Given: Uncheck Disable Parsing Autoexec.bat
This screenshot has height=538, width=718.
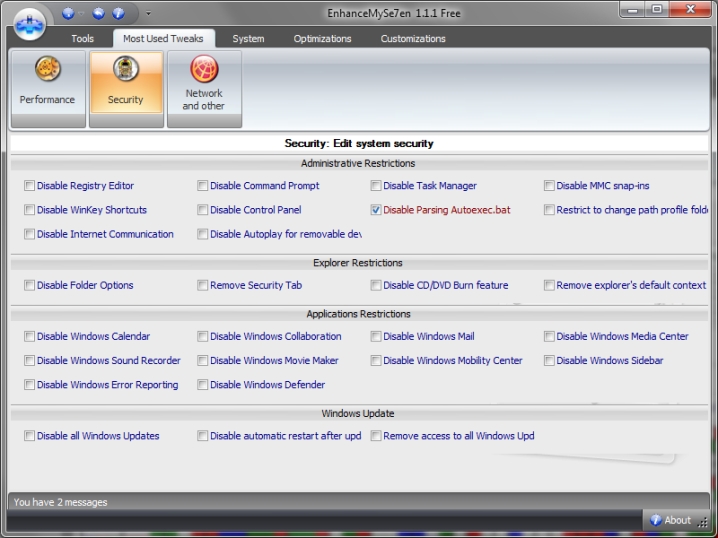Looking at the screenshot, I should click(376, 211).
